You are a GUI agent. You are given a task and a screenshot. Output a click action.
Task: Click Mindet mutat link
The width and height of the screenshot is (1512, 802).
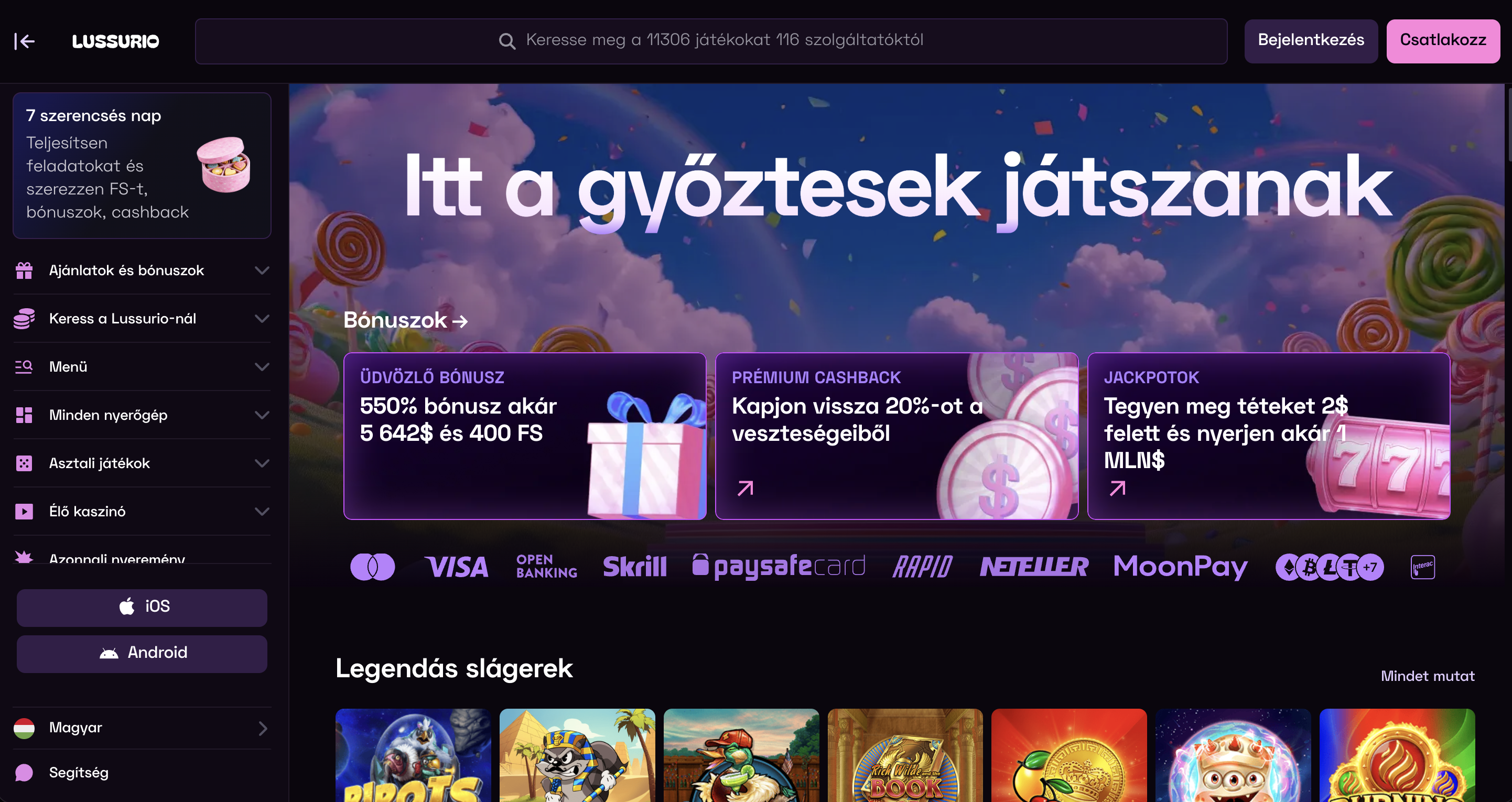coord(1428,676)
